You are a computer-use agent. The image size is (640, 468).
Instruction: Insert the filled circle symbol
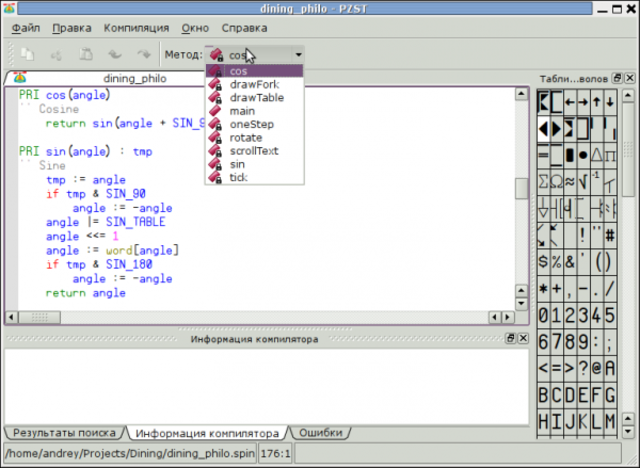pyautogui.click(x=583, y=155)
